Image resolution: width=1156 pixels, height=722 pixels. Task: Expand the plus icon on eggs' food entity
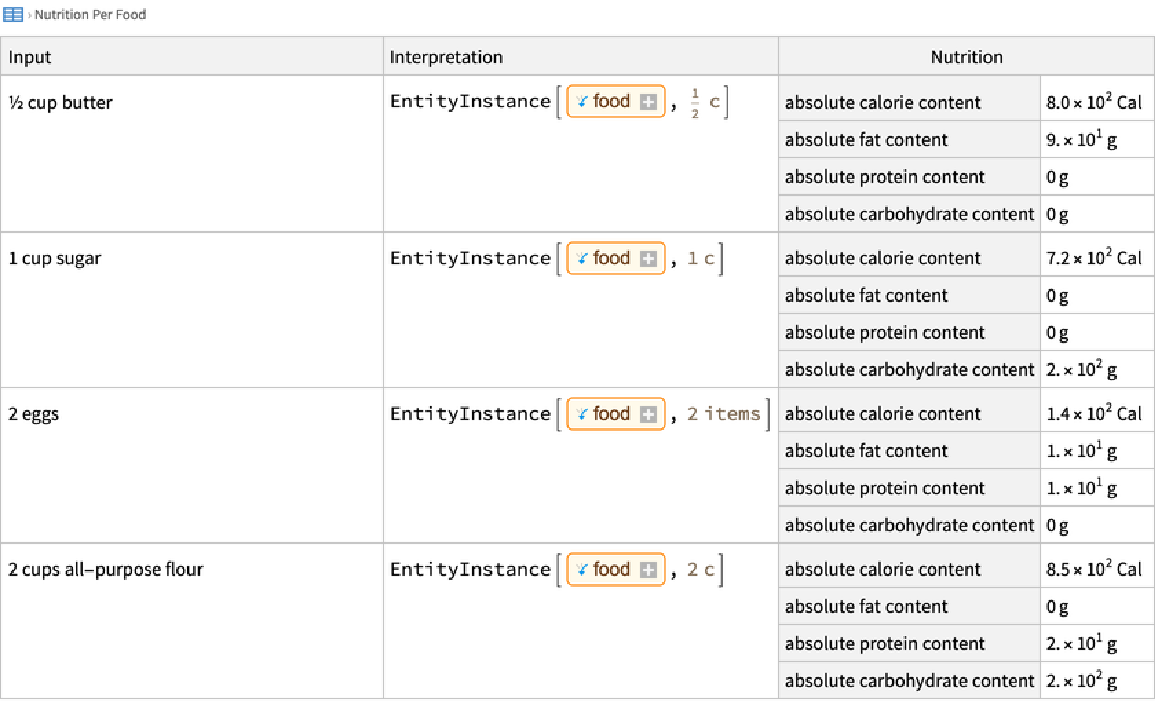(x=648, y=414)
